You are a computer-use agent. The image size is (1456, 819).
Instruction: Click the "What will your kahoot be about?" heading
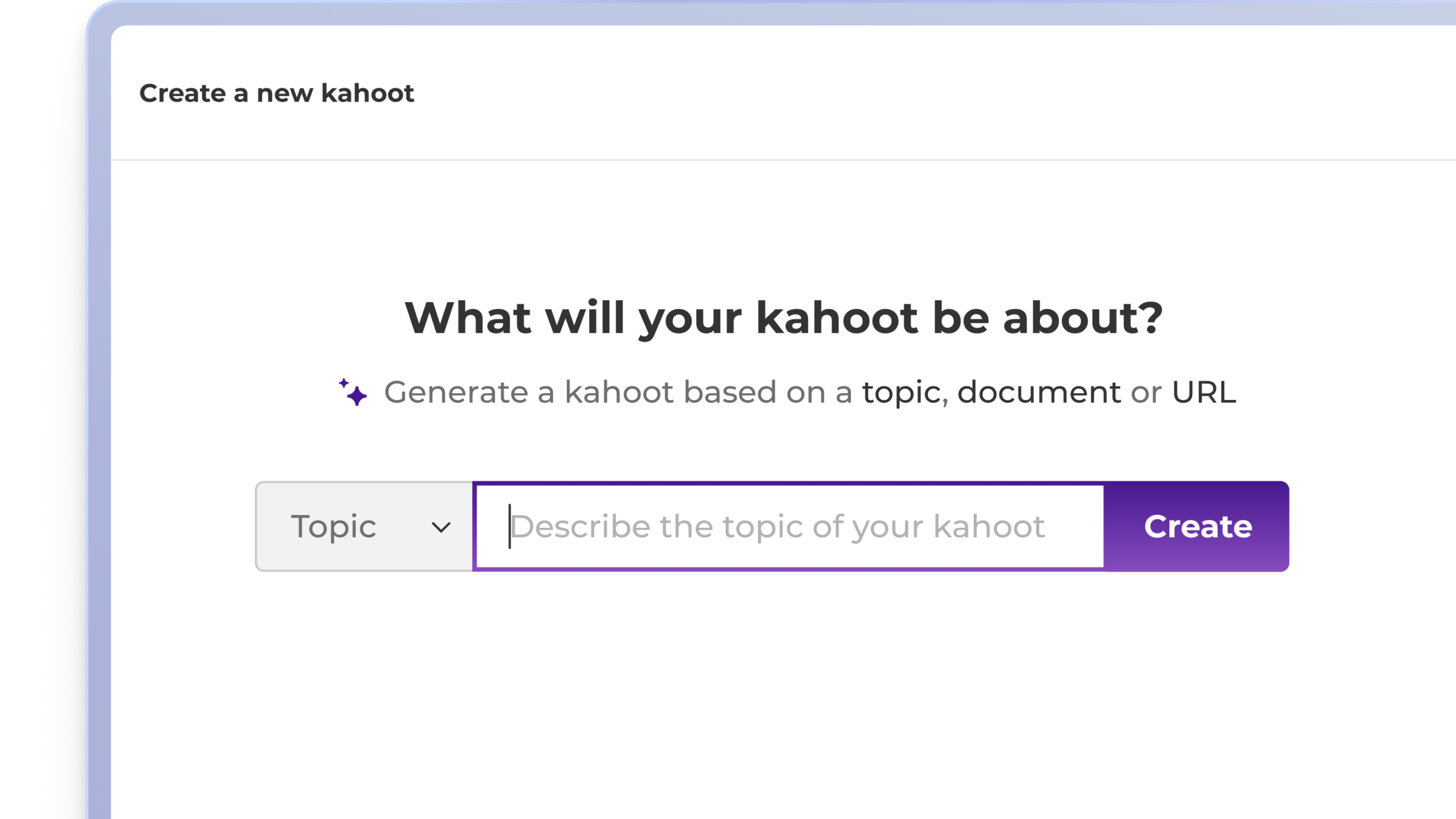click(784, 317)
